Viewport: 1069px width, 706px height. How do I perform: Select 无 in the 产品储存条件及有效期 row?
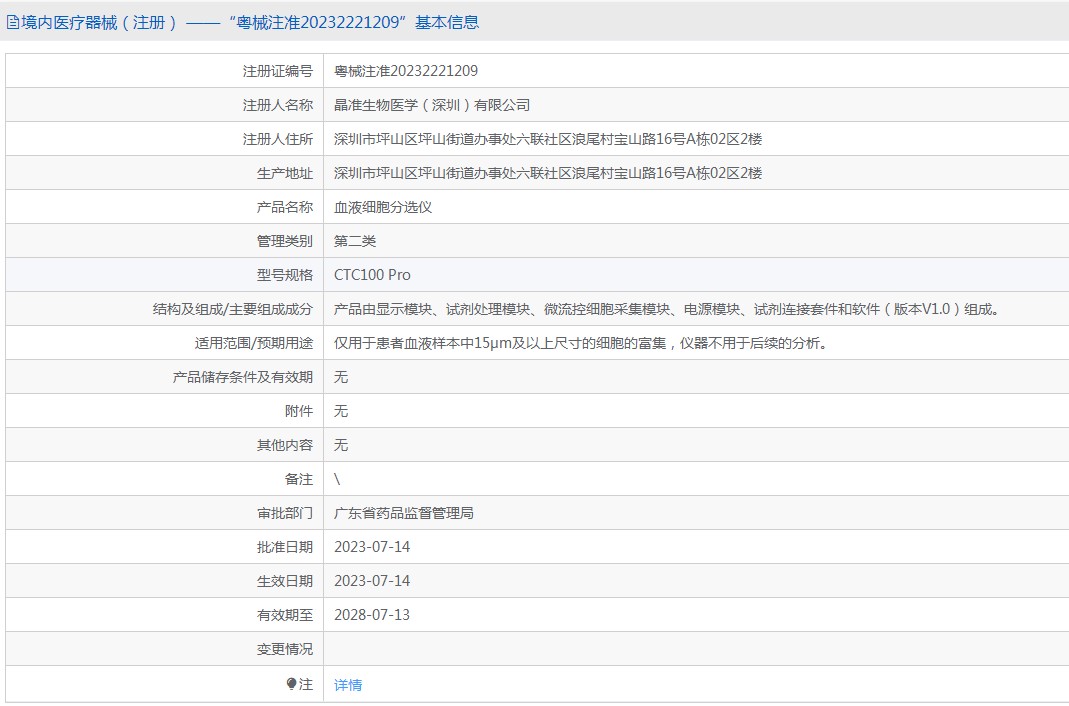pyautogui.click(x=341, y=377)
